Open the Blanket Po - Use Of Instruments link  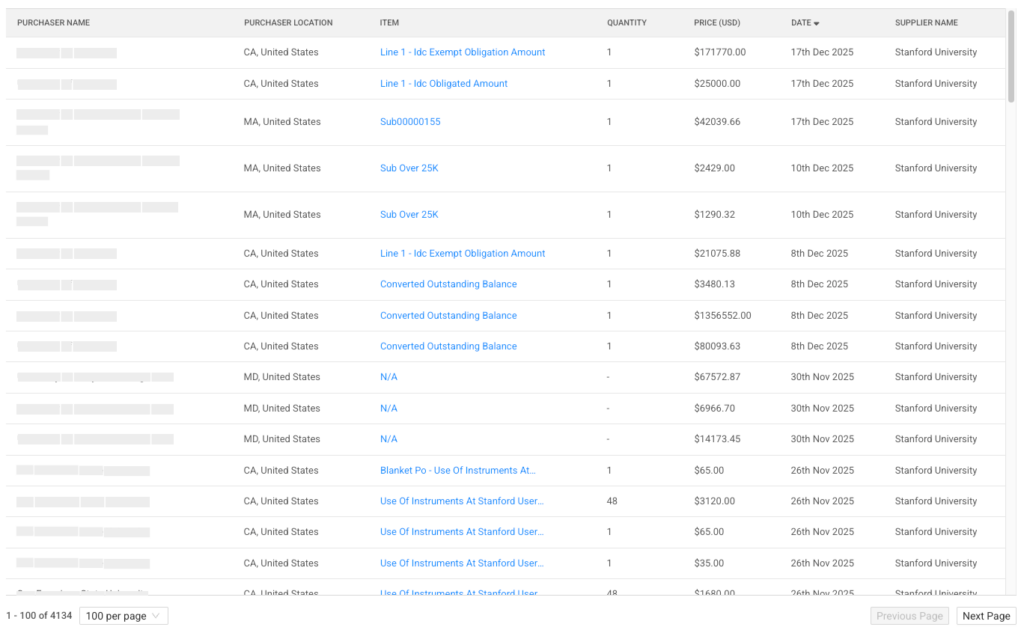458,470
